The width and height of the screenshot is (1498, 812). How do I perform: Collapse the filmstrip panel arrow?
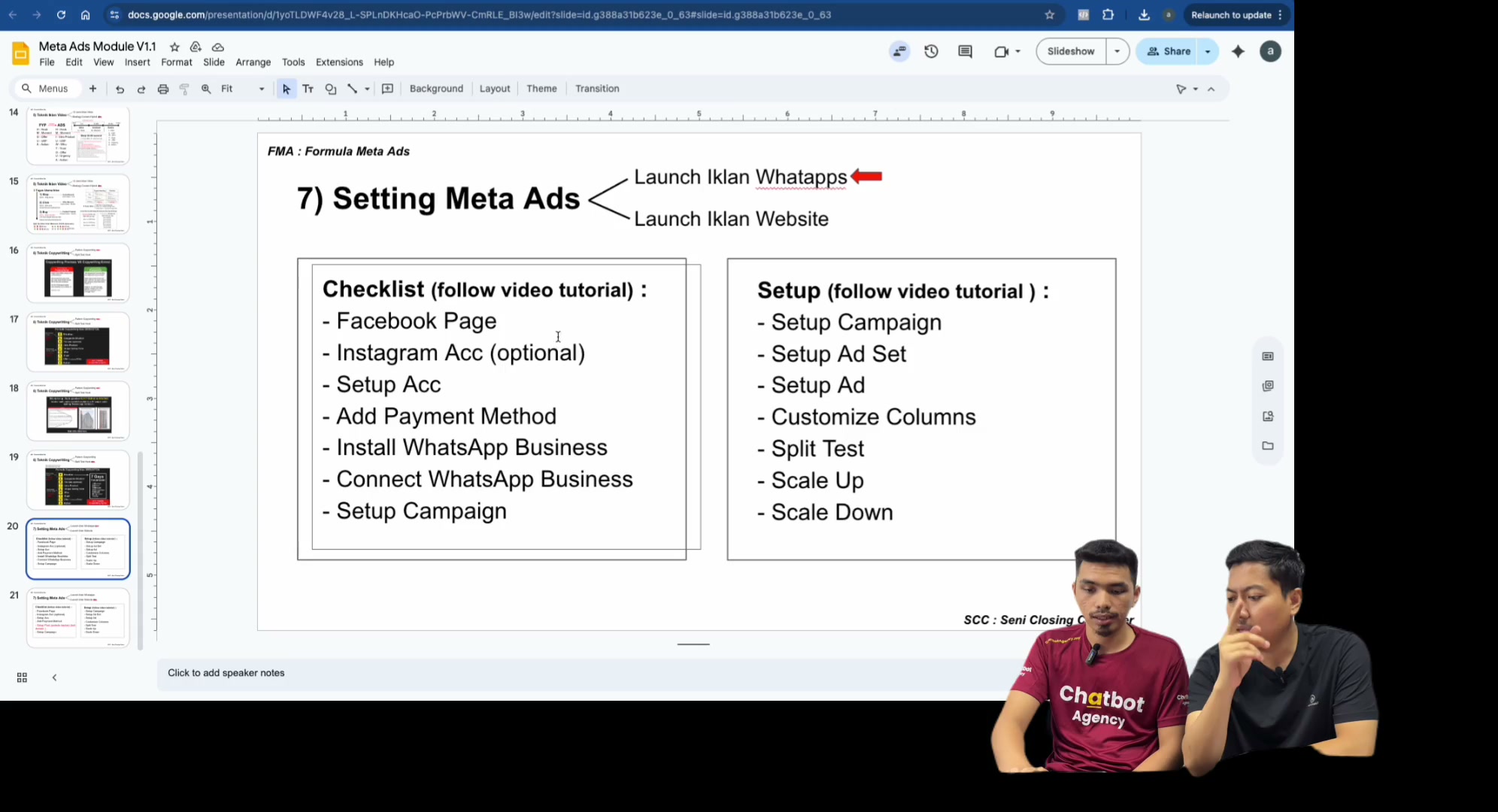point(54,677)
